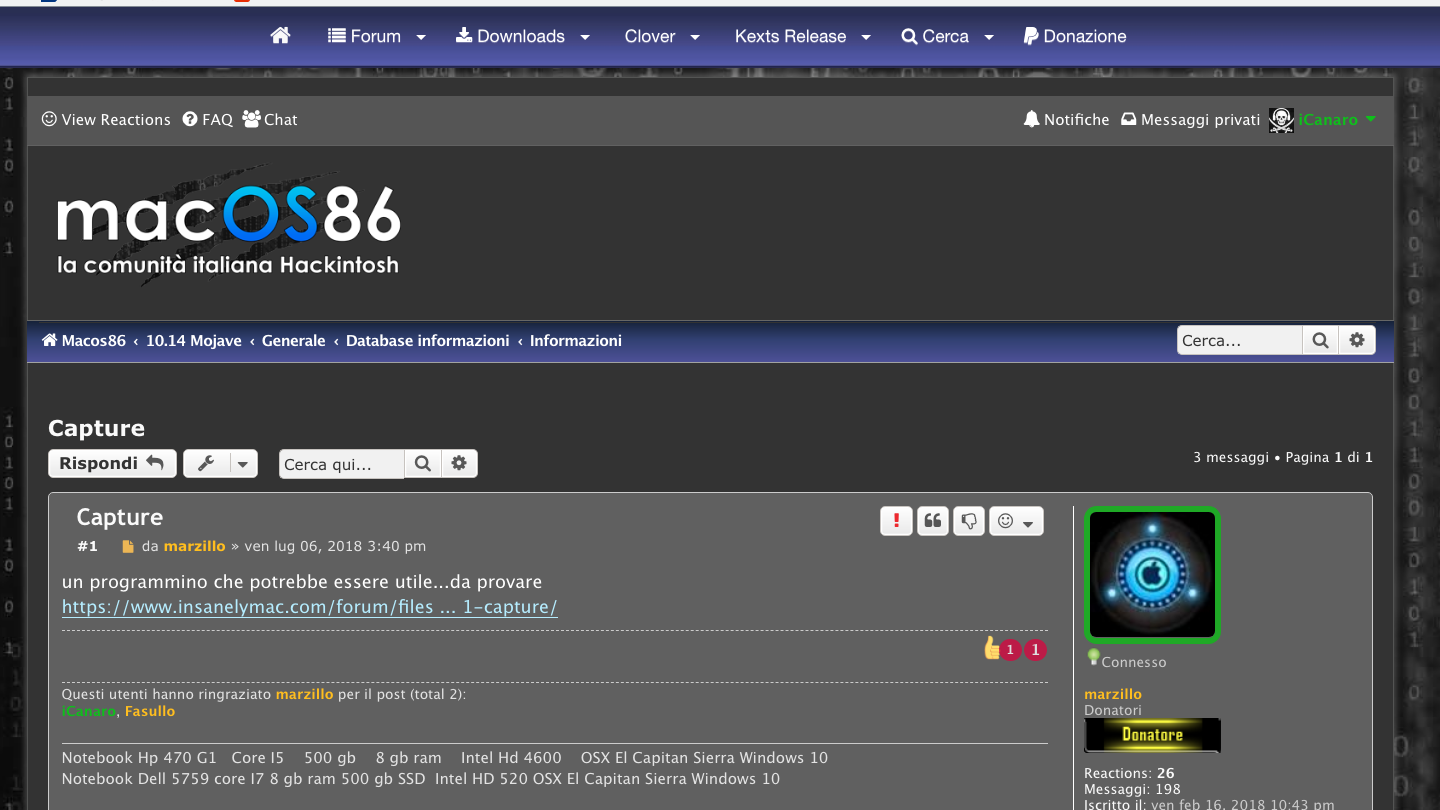This screenshot has height=810, width=1440.
Task: Open marzillo profile under avatar
Action: (x=1113, y=694)
